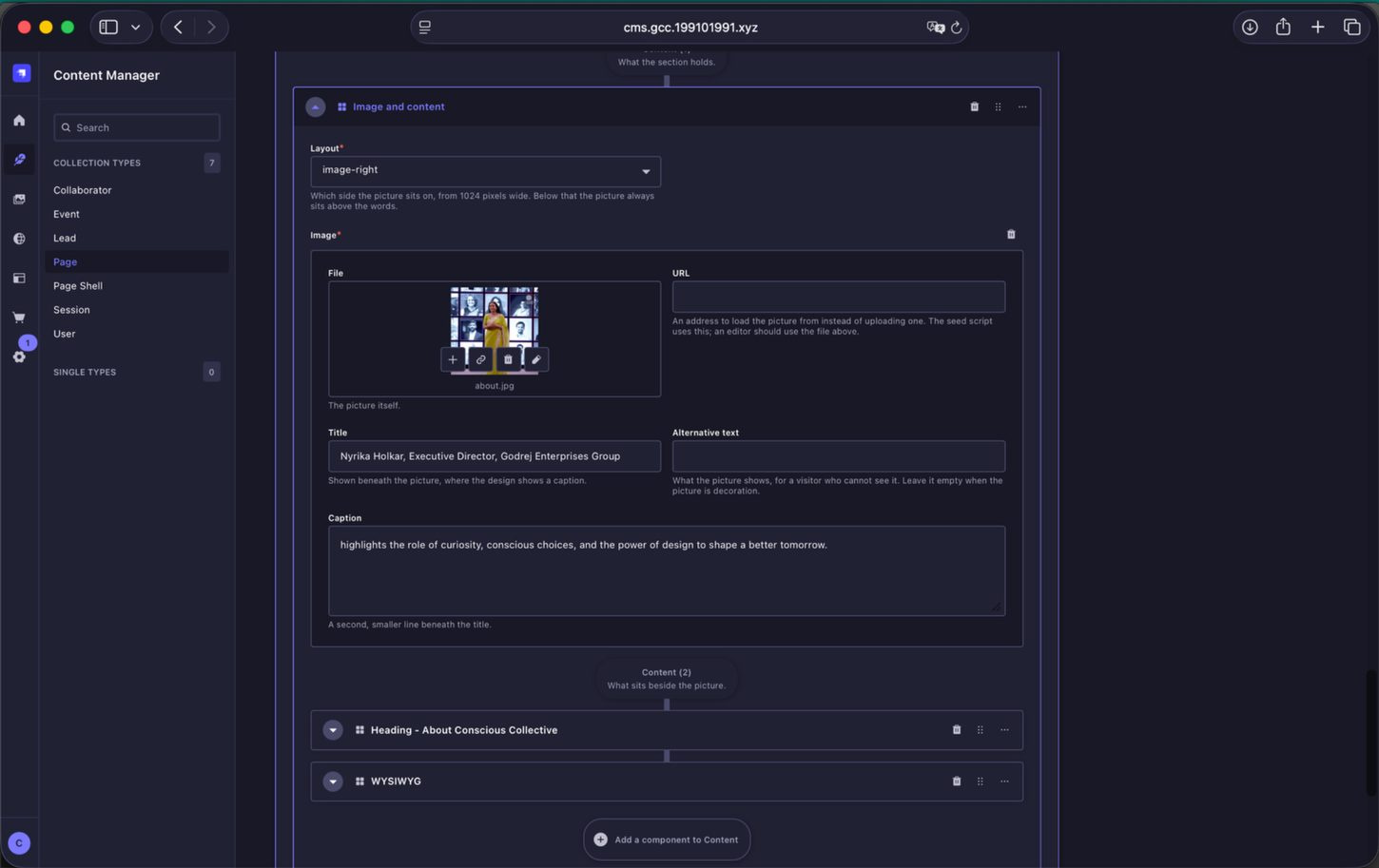Click into the Caption text area
This screenshot has height=868, width=1379.
coord(667,570)
